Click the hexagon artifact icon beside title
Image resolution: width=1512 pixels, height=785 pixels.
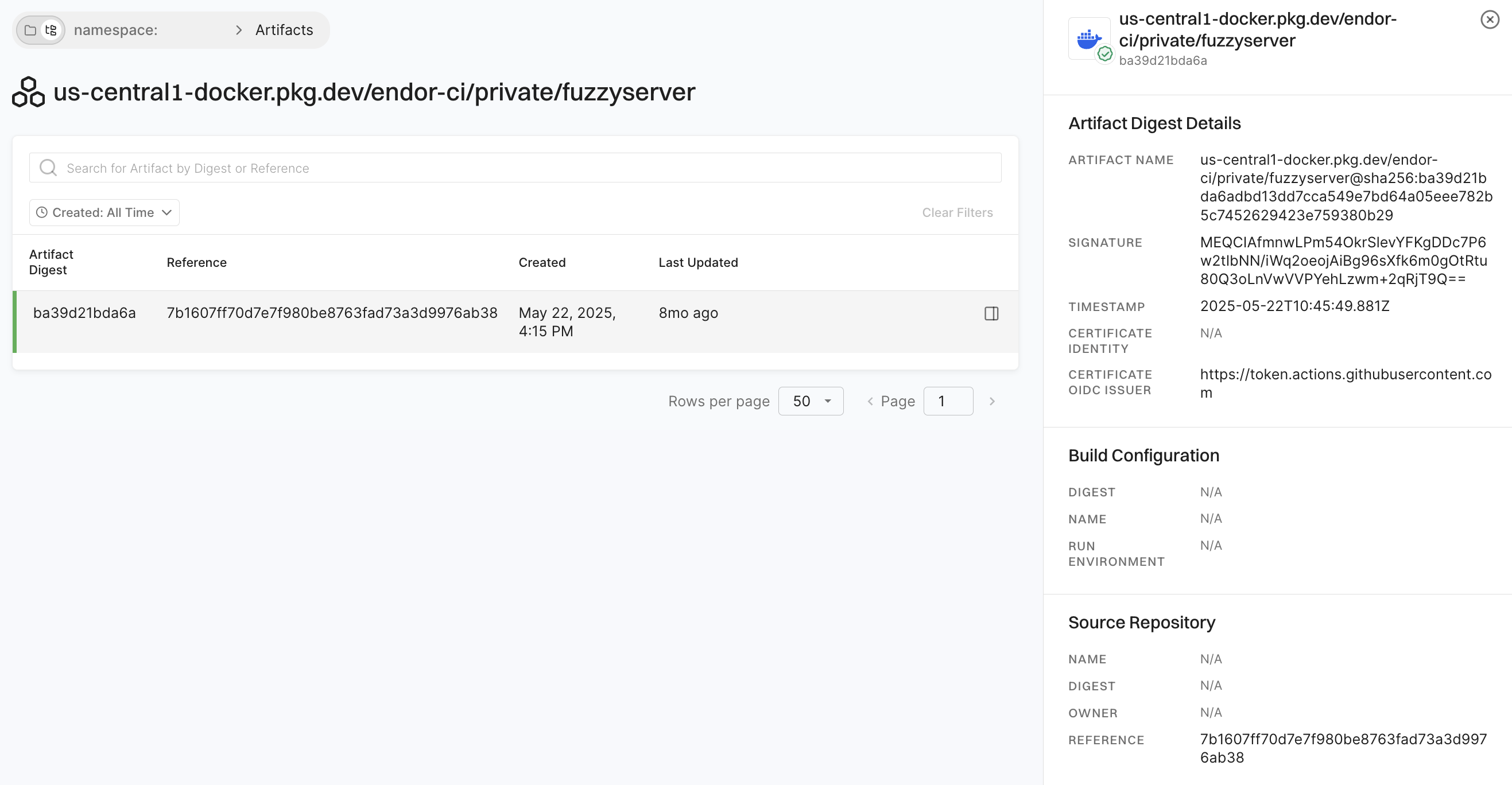pyautogui.click(x=28, y=92)
